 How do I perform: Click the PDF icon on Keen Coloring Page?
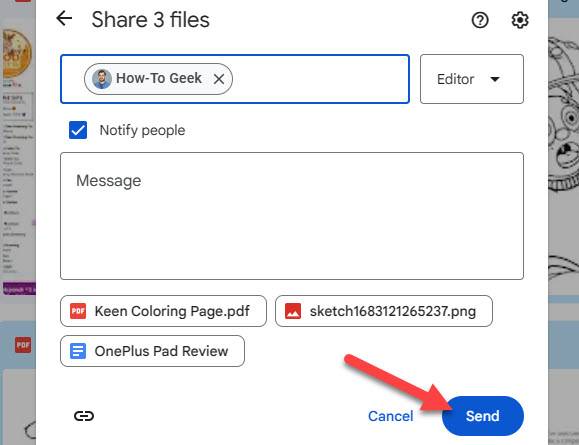(78, 311)
